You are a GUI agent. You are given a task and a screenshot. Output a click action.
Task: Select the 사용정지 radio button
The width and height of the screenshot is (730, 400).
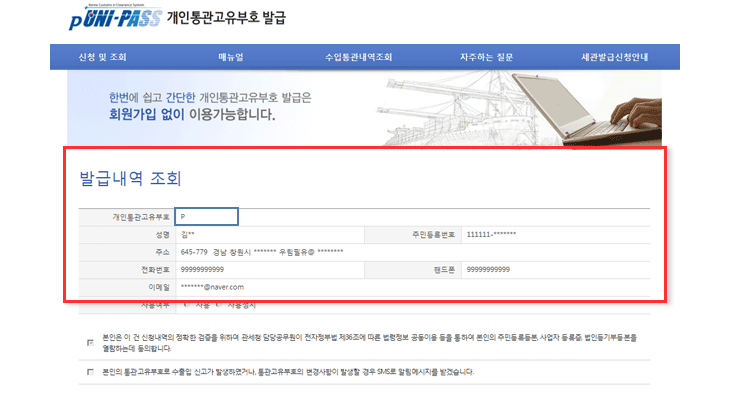click(x=219, y=305)
